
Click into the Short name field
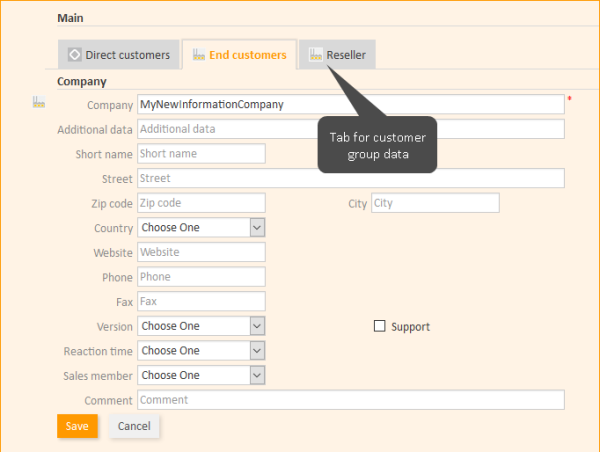[201, 153]
